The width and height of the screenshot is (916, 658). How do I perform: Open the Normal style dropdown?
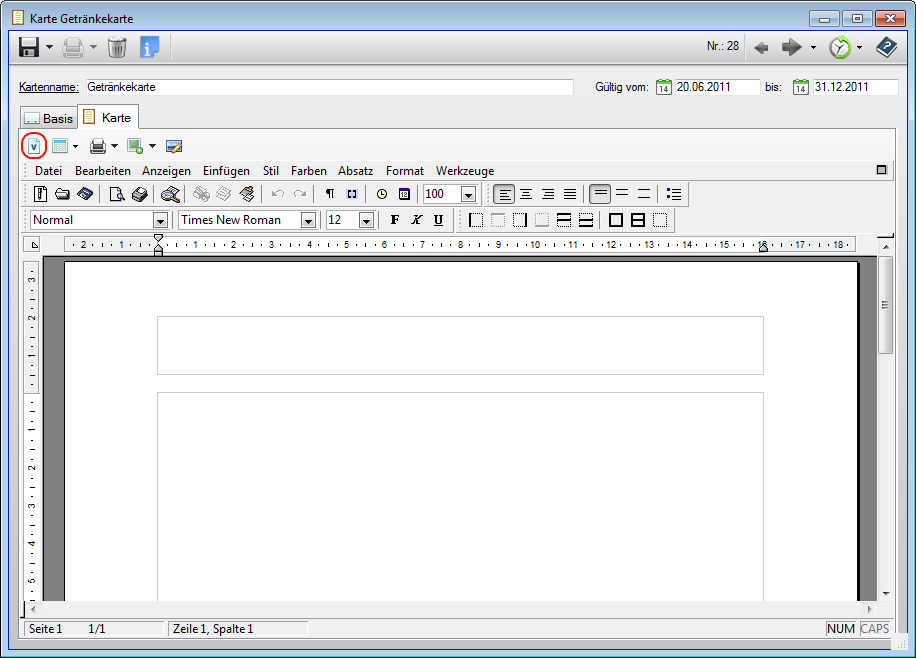coord(159,220)
